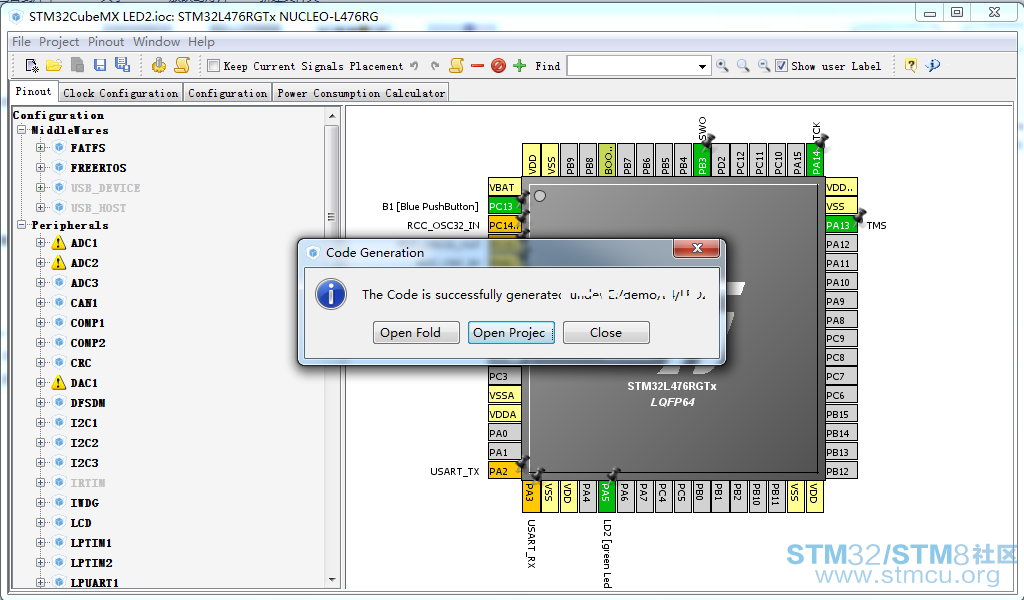The image size is (1024, 600).
Task: Click ADC1 warning triangle icon
Action: (59, 243)
